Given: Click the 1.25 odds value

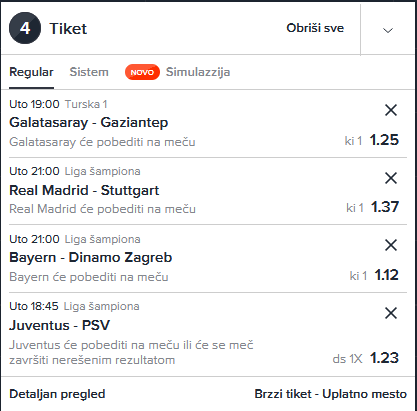Looking at the screenshot, I should [x=384, y=140].
